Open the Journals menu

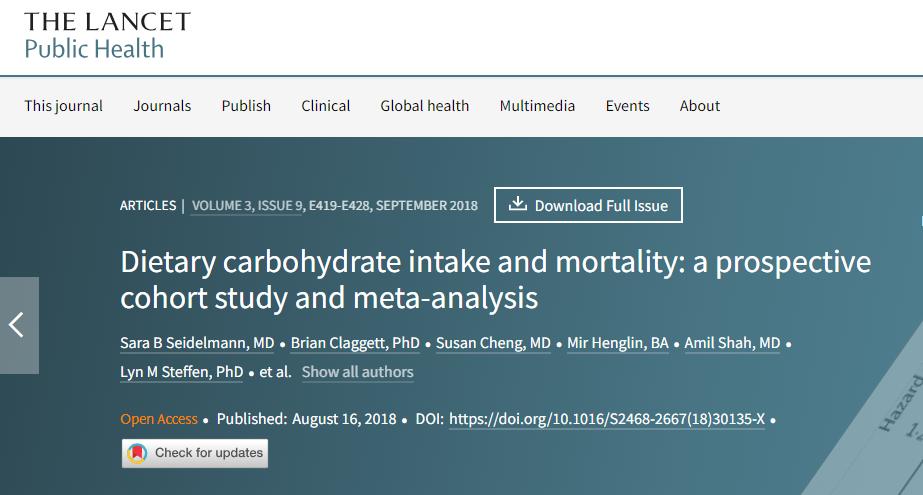pos(162,106)
